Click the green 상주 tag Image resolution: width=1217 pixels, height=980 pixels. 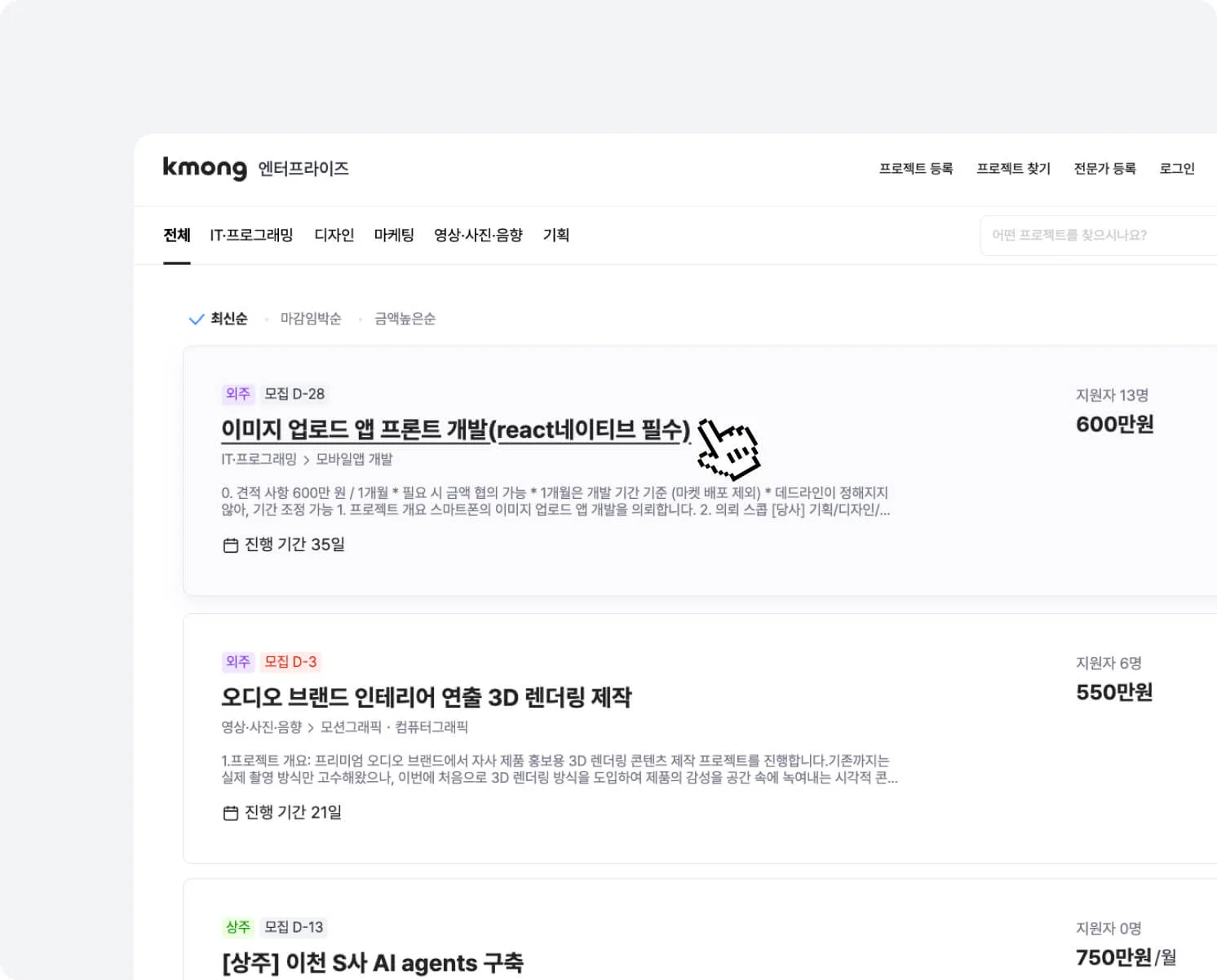tap(238, 927)
